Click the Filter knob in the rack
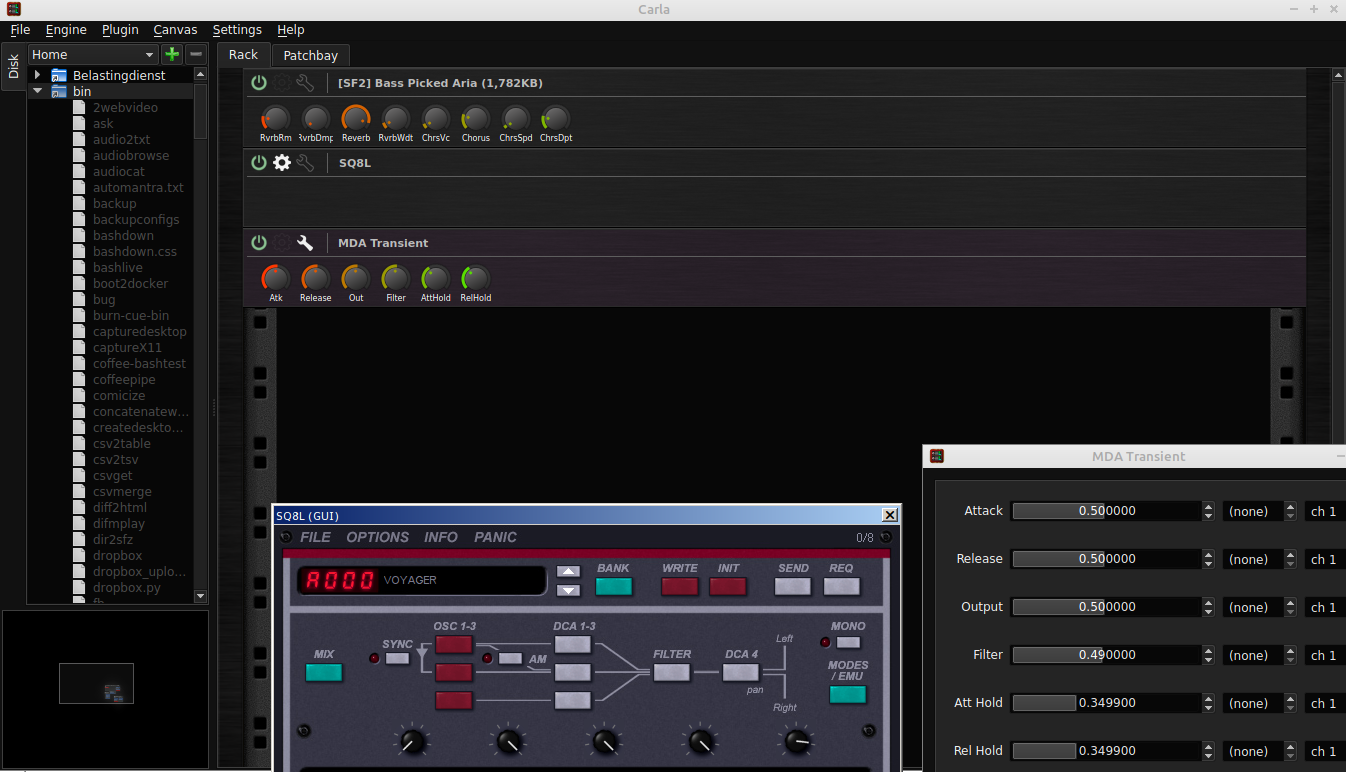Screen dimensions: 1346x772 pos(396,279)
